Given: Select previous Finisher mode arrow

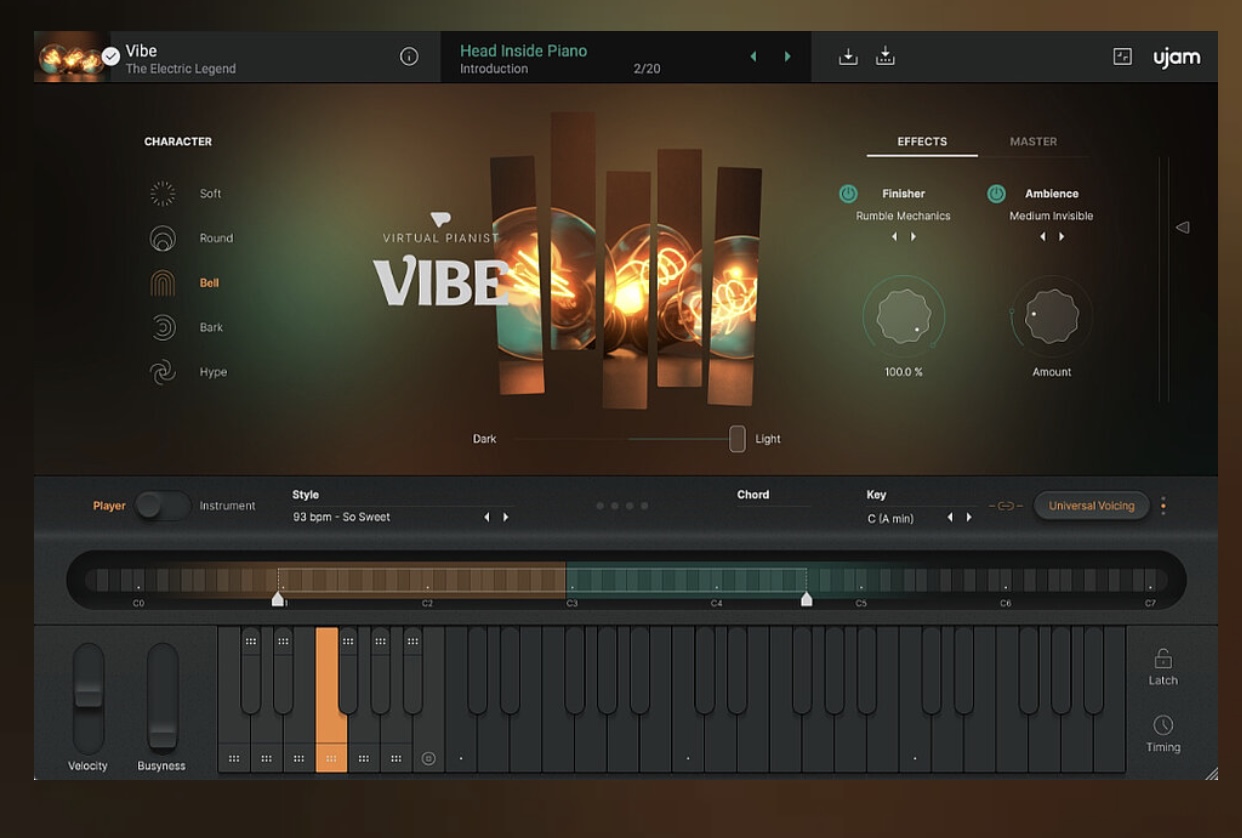Looking at the screenshot, I should 894,237.
